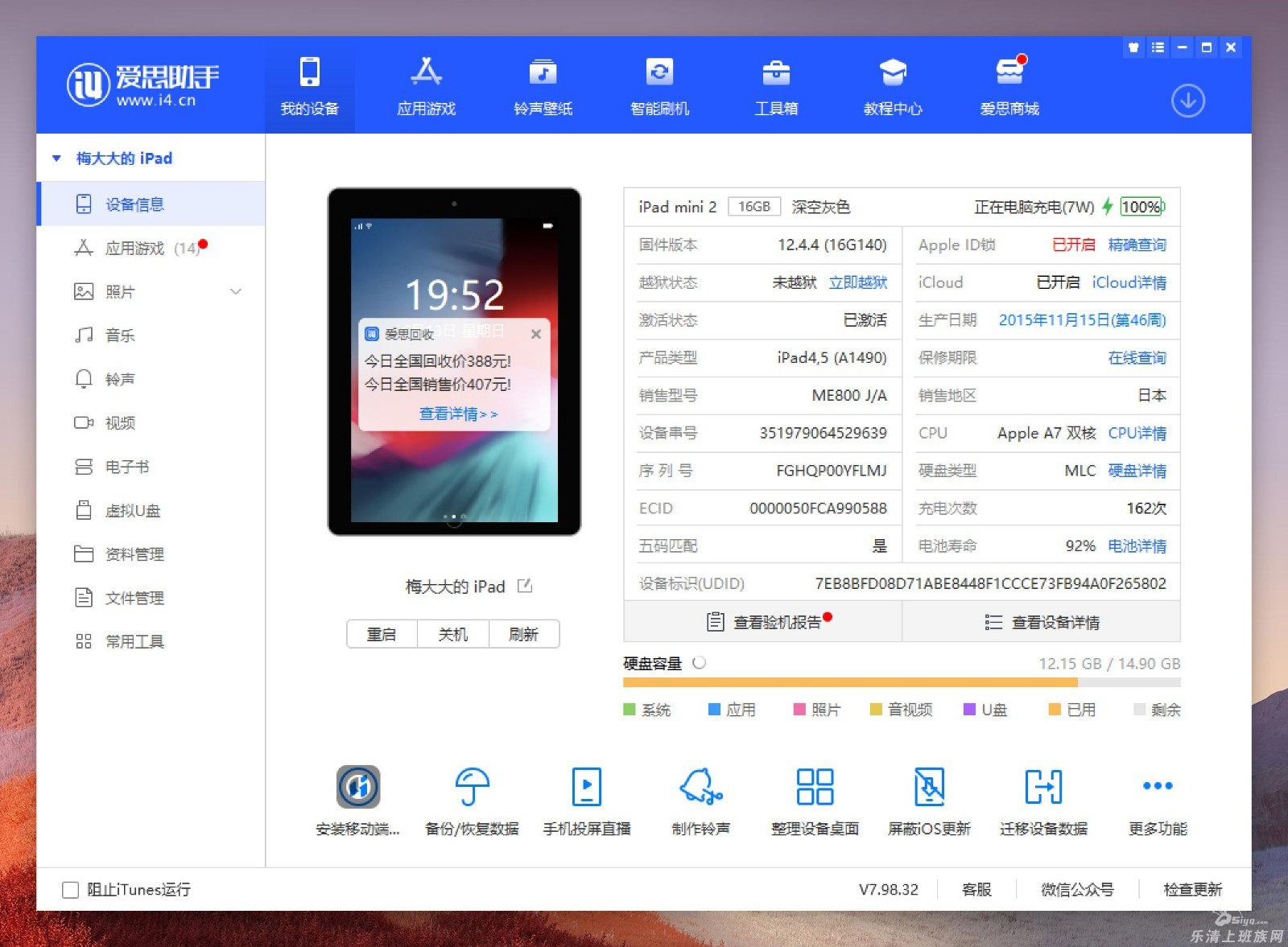Click 客服 in status bar

pyautogui.click(x=976, y=889)
